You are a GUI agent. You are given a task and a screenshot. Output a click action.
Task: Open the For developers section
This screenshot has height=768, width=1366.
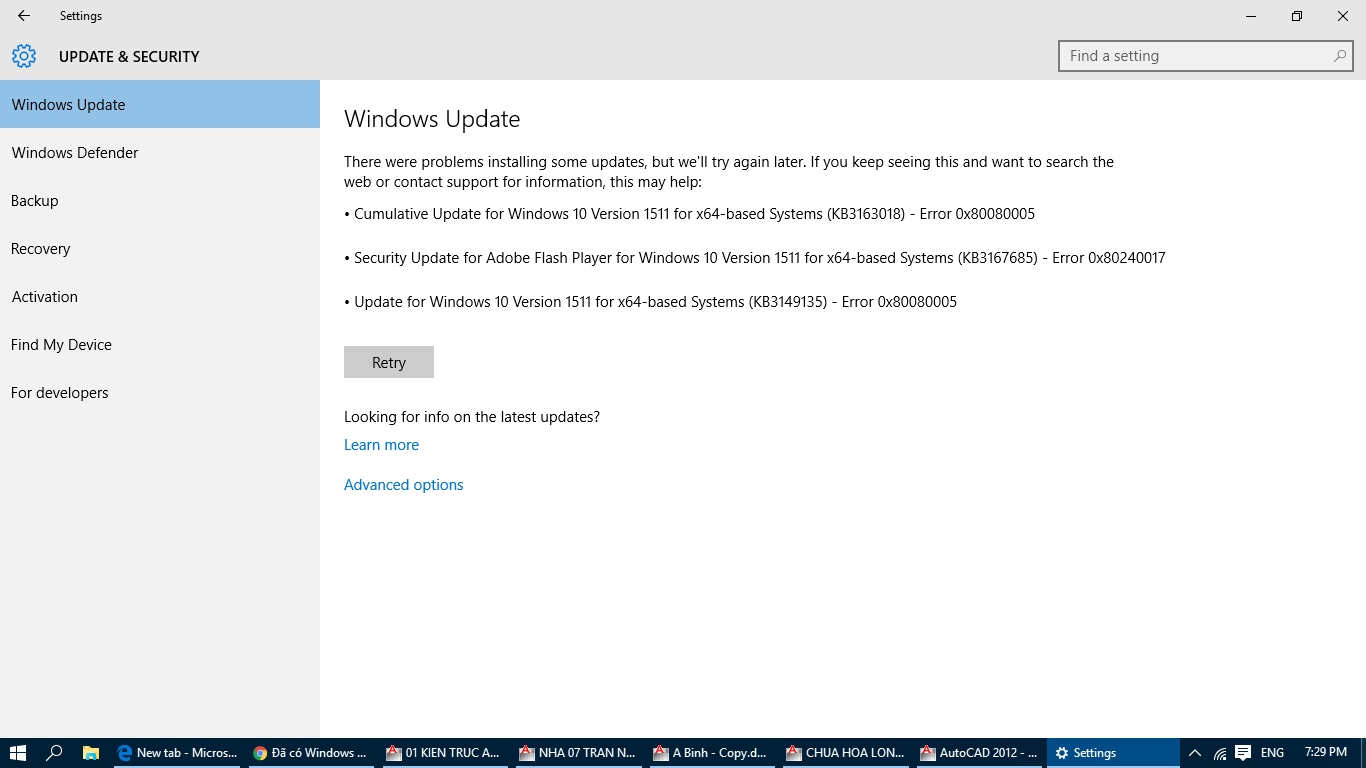(160, 392)
